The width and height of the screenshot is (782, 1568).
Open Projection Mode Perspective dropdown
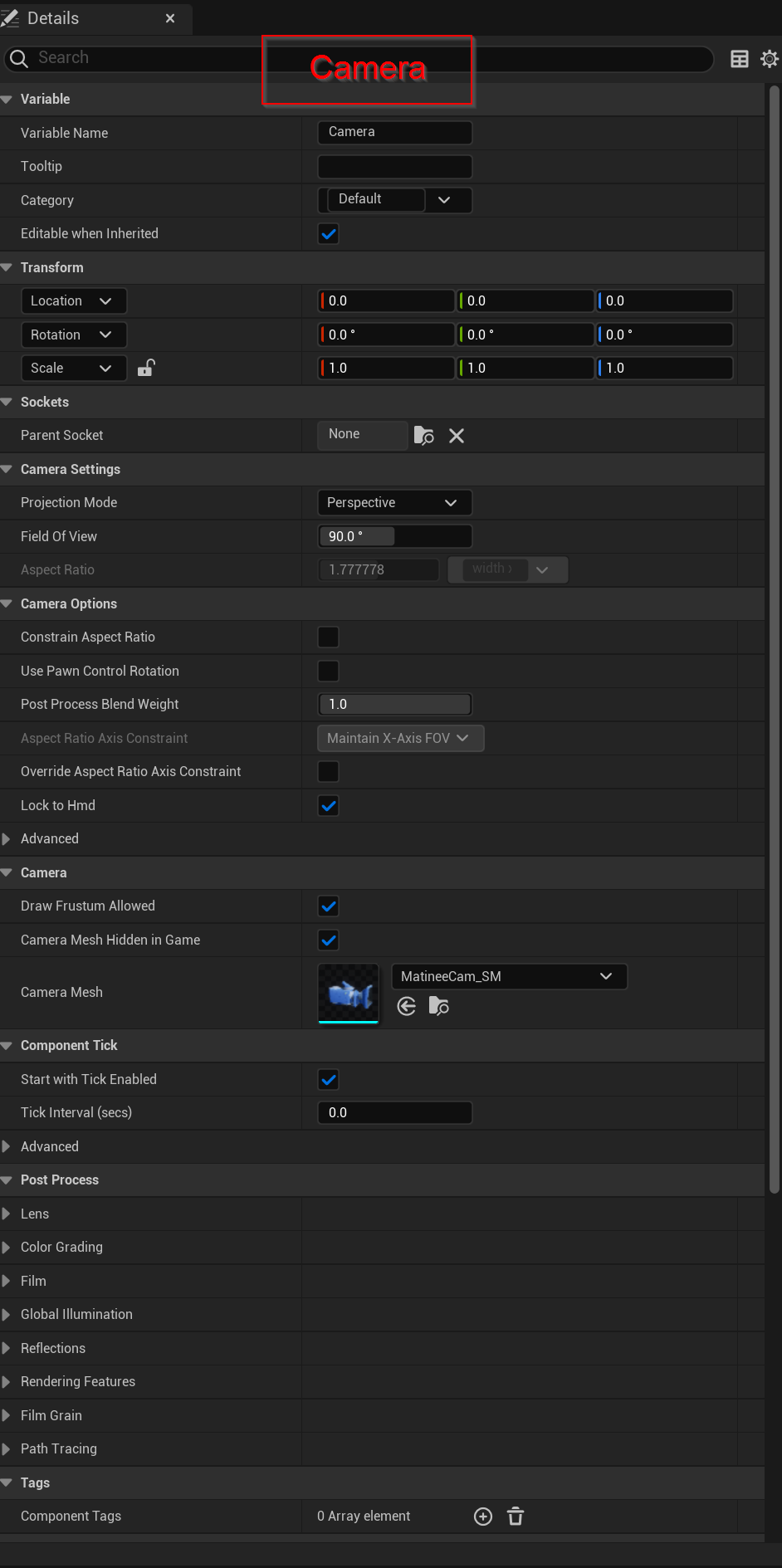pos(395,503)
